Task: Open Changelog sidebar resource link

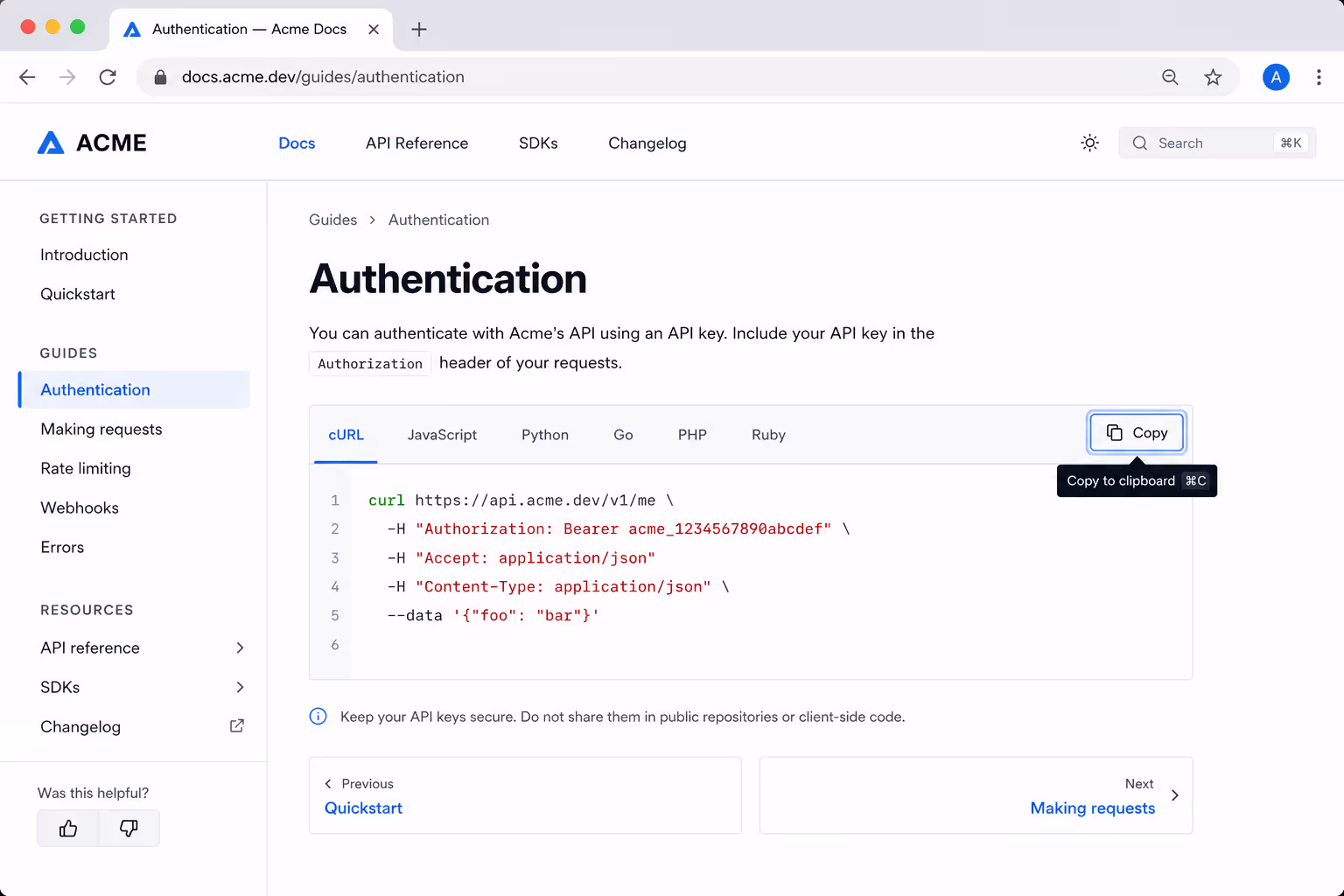Action: pos(80,726)
